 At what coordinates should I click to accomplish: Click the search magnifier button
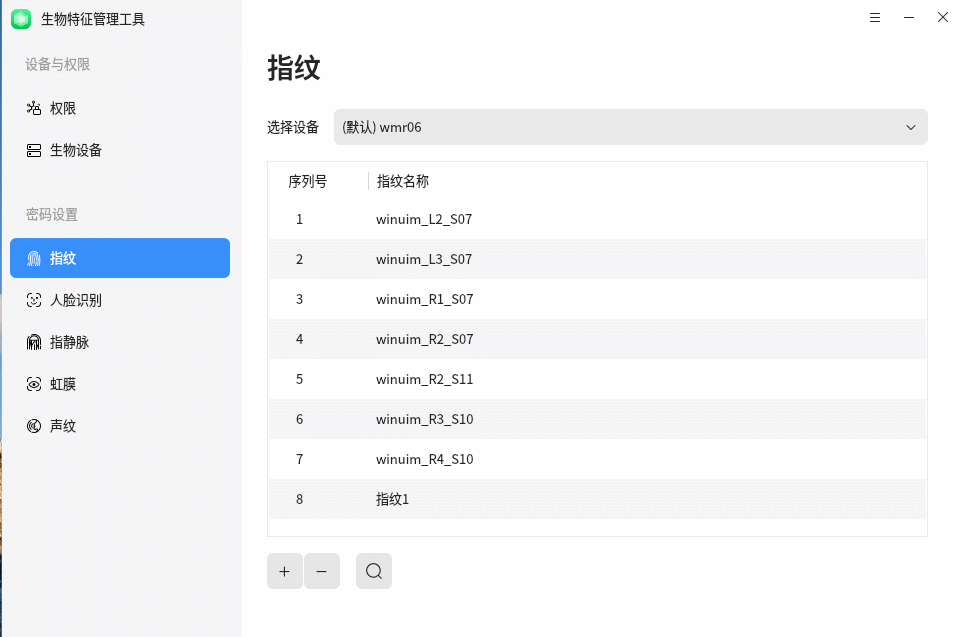374,571
